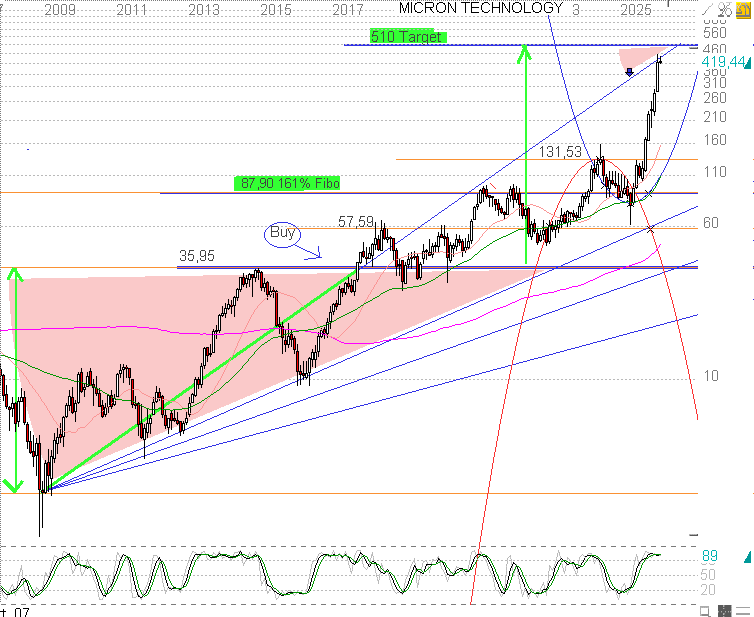The image size is (754, 617).
Task: Click the 419,44 current price label
Action: (x=723, y=62)
